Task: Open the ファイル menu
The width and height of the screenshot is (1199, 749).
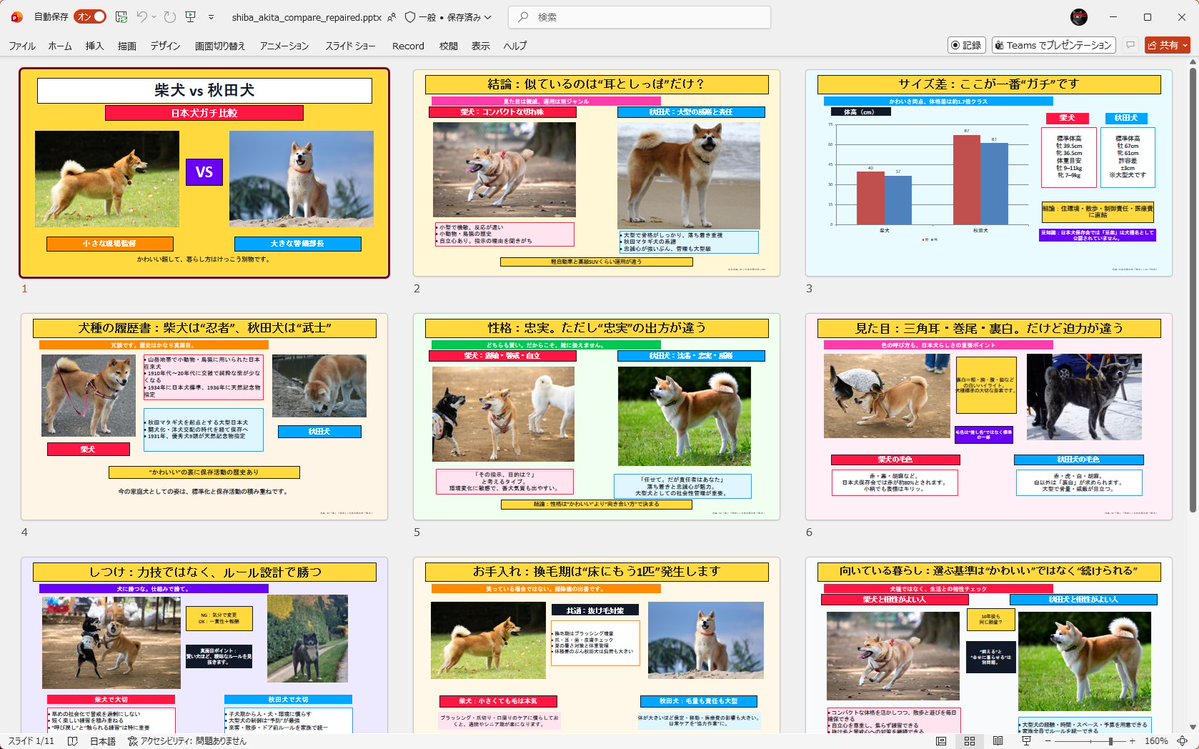Action: pyautogui.click(x=22, y=46)
